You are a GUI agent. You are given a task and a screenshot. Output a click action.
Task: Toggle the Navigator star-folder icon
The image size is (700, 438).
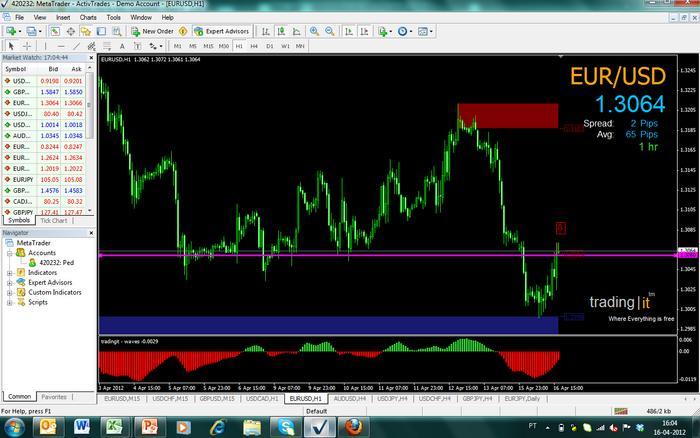[86, 31]
